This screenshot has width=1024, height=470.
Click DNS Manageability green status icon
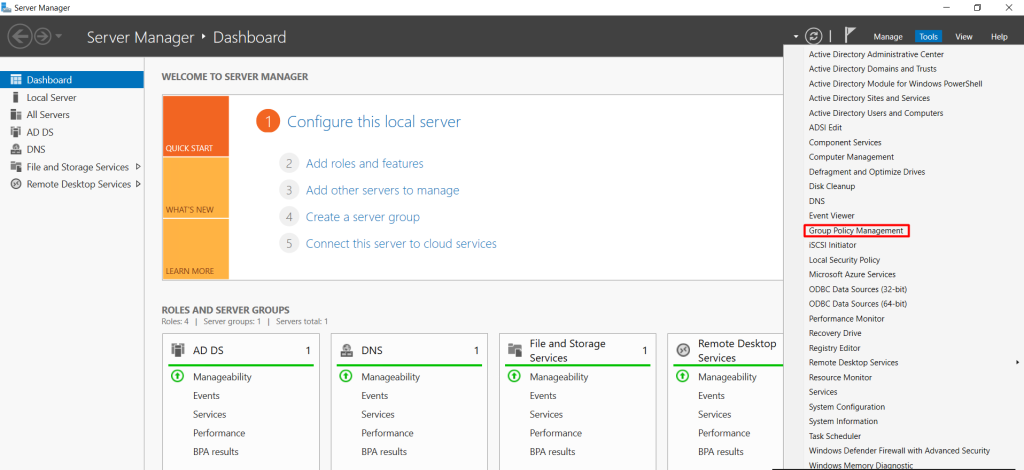pyautogui.click(x=345, y=377)
